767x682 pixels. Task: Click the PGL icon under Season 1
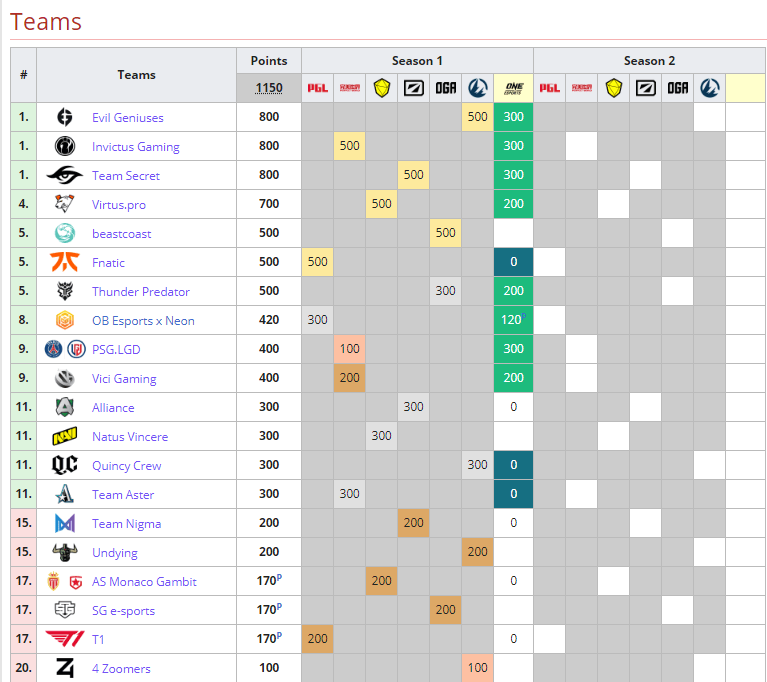(317, 88)
